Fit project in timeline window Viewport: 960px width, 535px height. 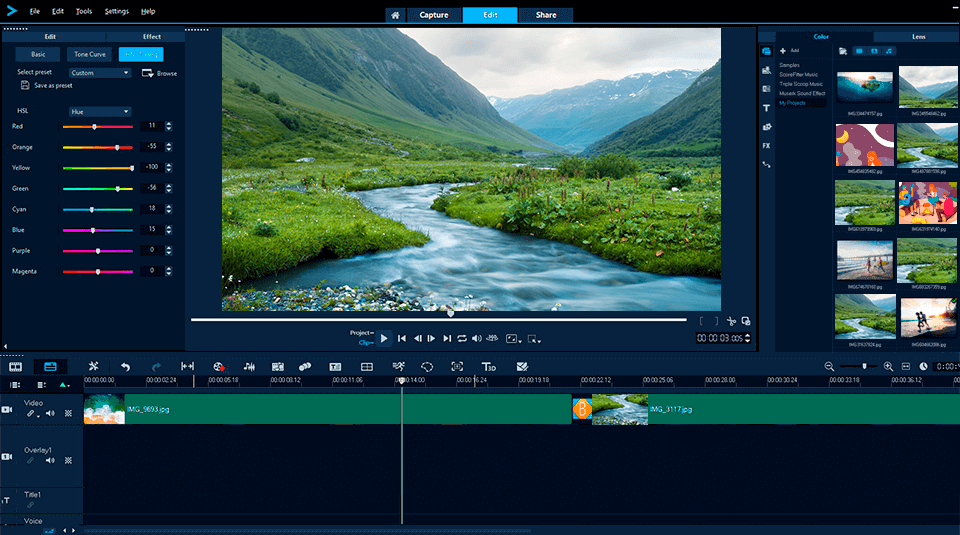906,367
